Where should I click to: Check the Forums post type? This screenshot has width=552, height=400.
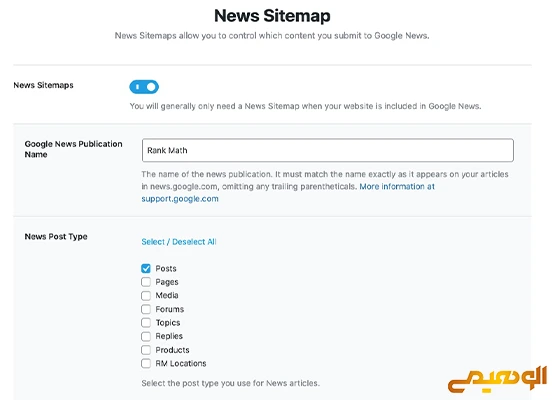click(x=146, y=309)
